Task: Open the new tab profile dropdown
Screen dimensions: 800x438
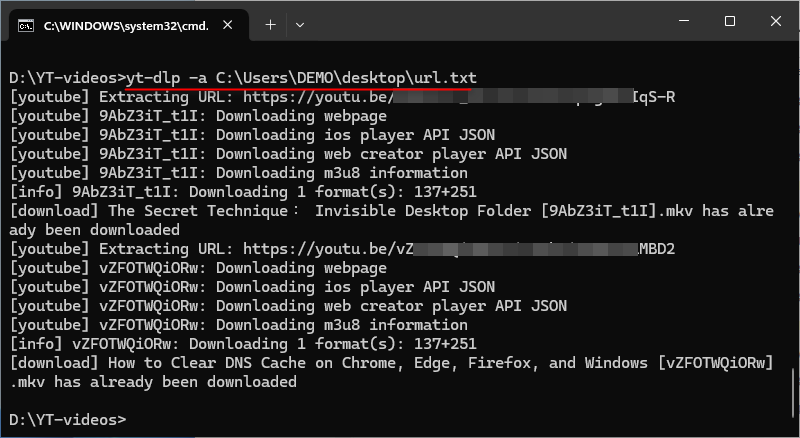Action: 300,25
